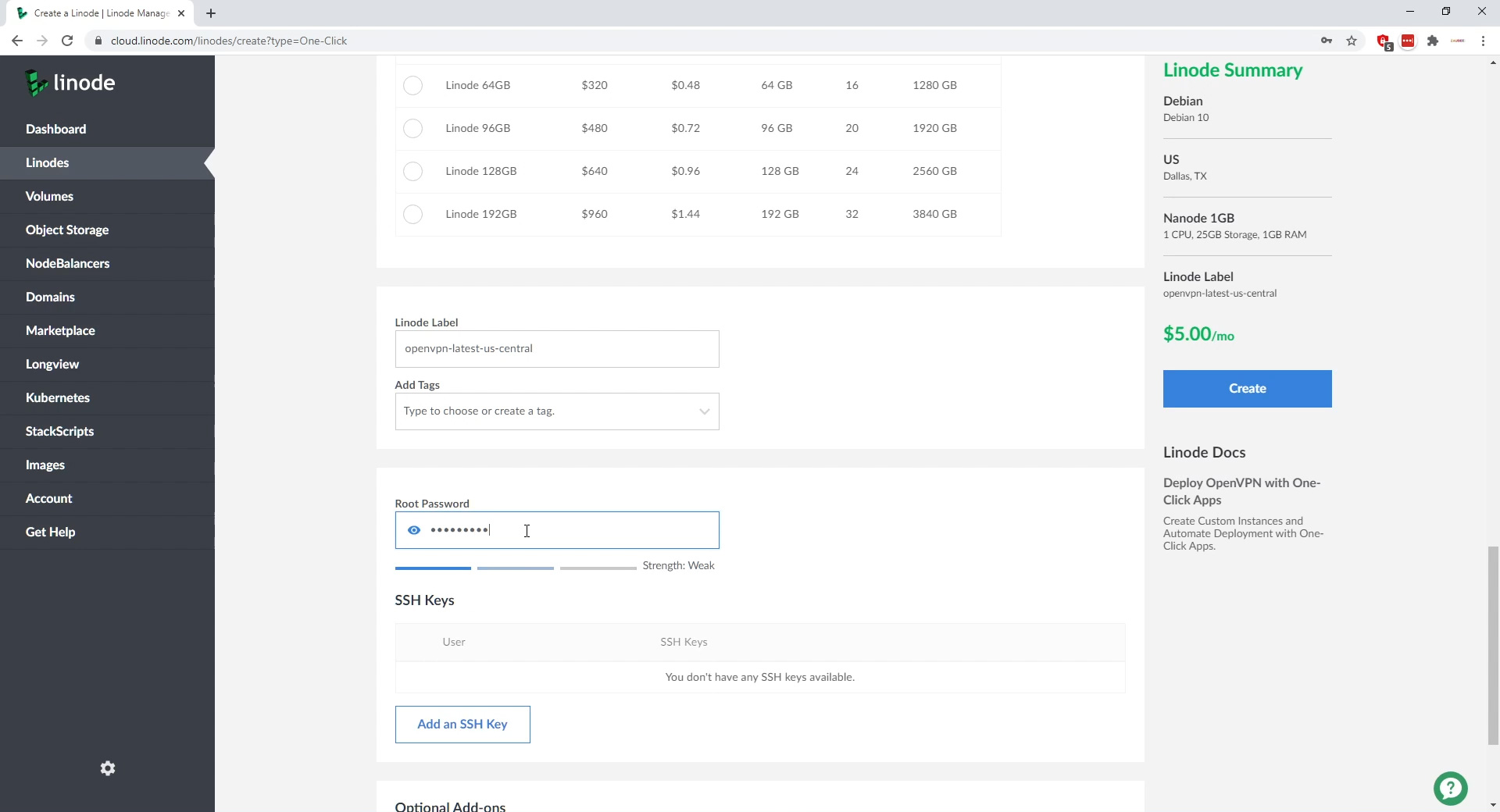Image resolution: width=1500 pixels, height=812 pixels.
Task: Click the Linode Label input field
Action: (x=557, y=349)
